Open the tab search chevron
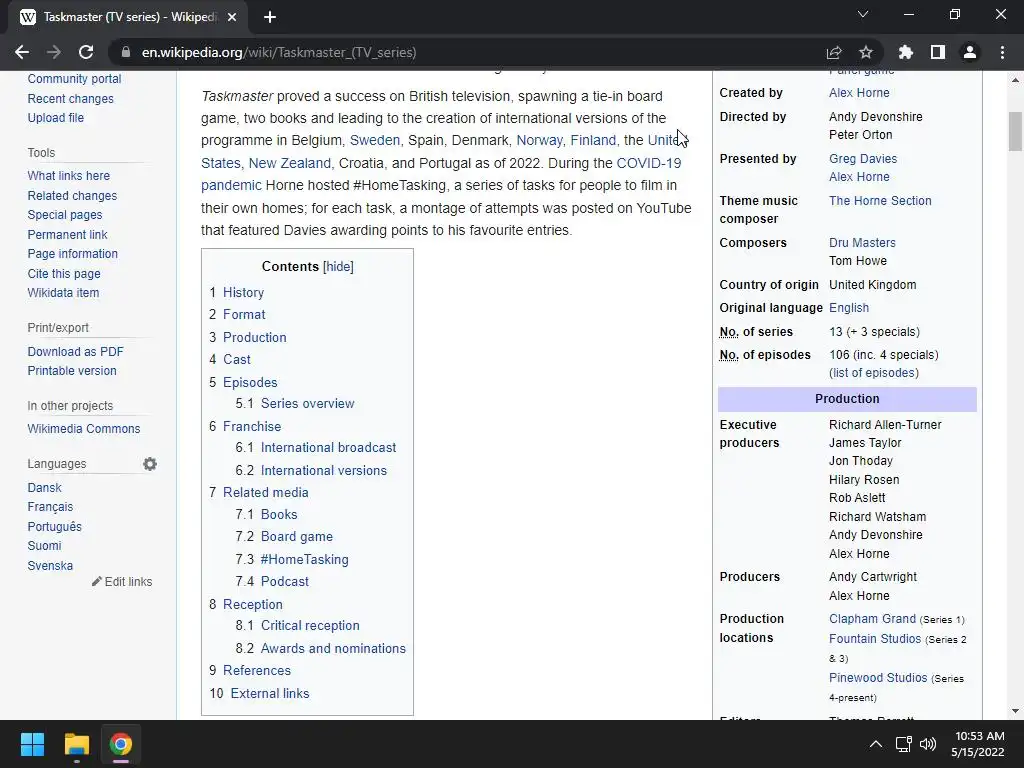This screenshot has width=1024, height=768. coord(863,14)
